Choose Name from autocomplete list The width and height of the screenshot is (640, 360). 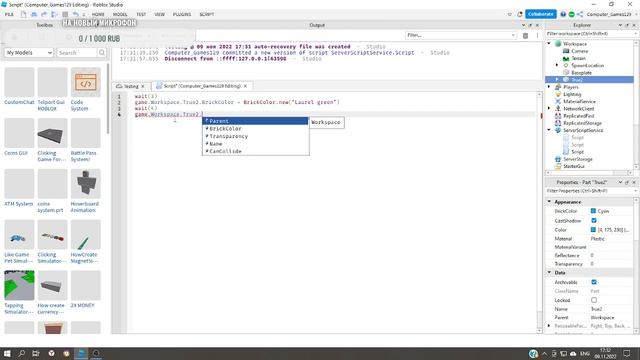256,144
